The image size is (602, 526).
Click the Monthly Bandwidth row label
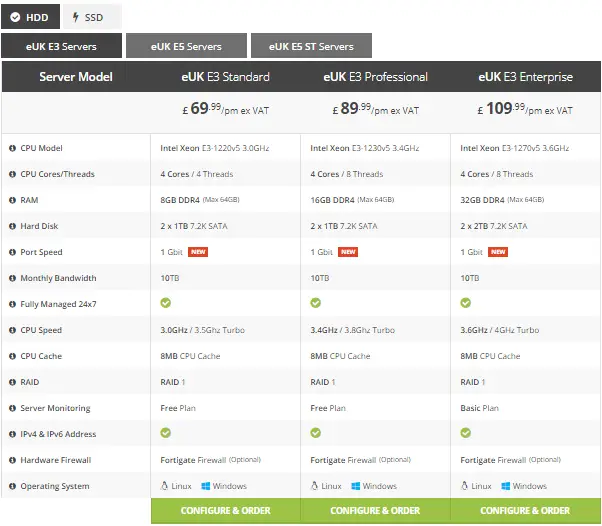58,278
